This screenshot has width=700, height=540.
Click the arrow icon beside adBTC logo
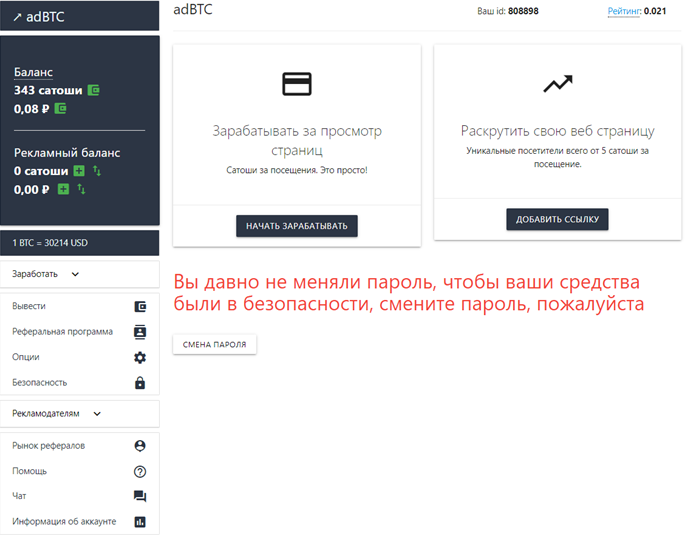point(17,17)
